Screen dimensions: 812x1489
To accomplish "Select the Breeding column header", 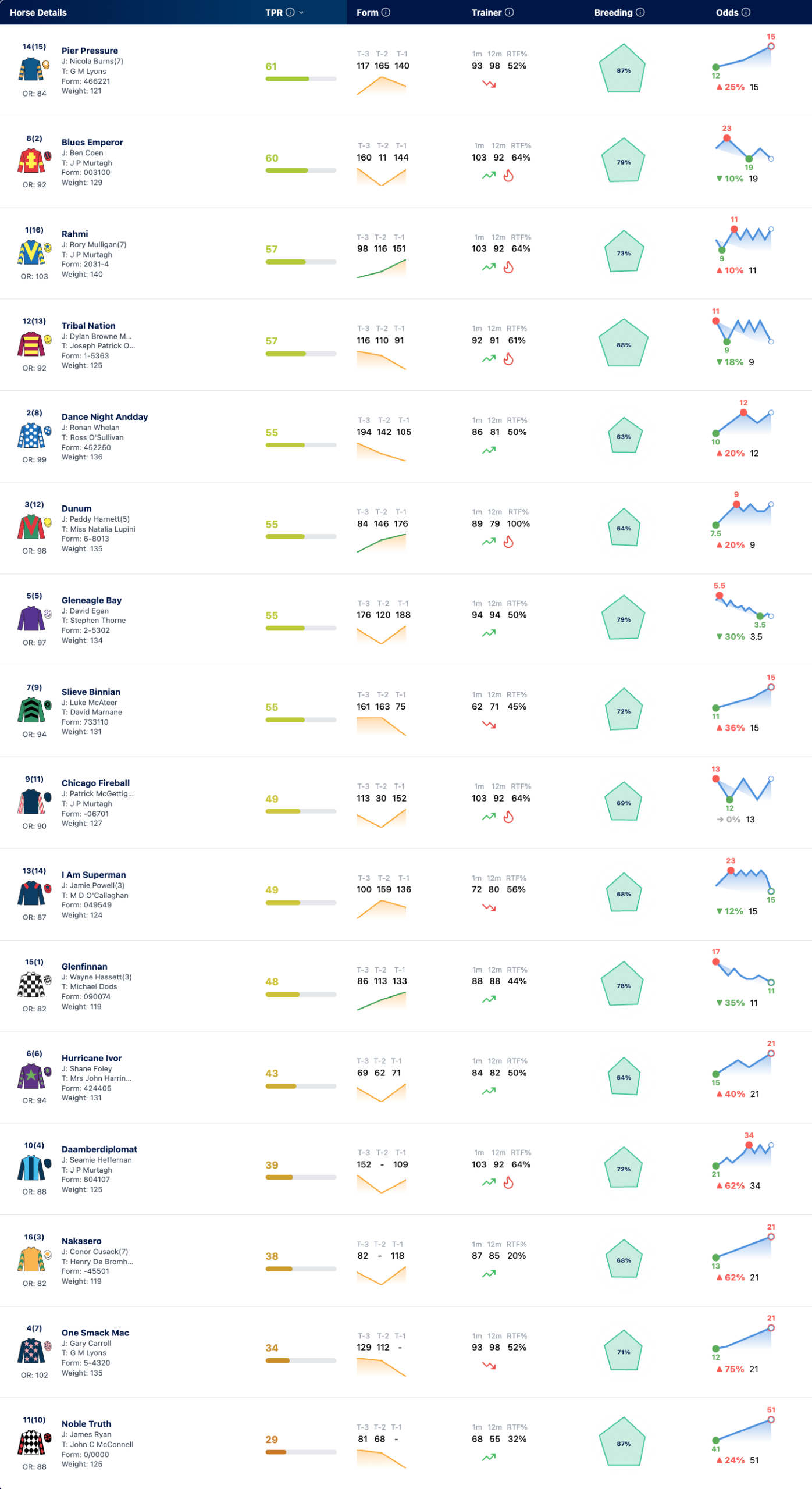I will click(x=613, y=12).
